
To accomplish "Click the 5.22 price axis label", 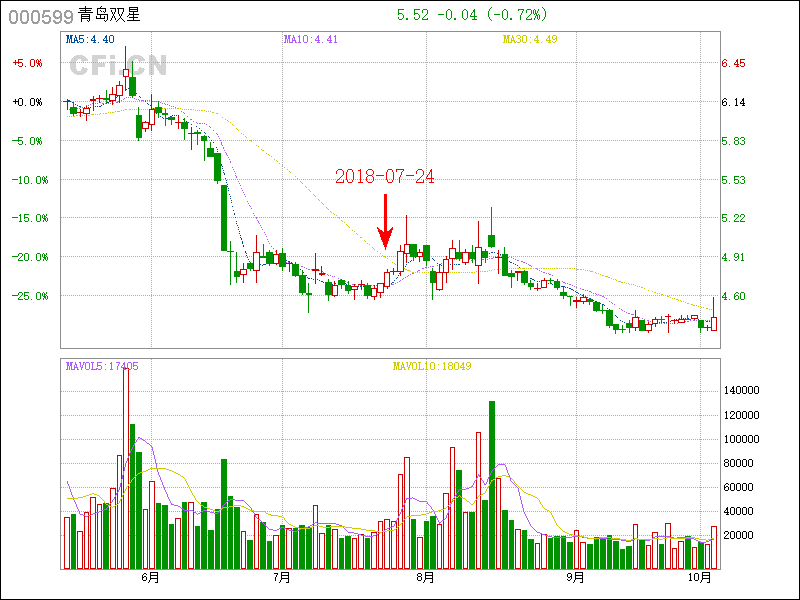I will (733, 218).
